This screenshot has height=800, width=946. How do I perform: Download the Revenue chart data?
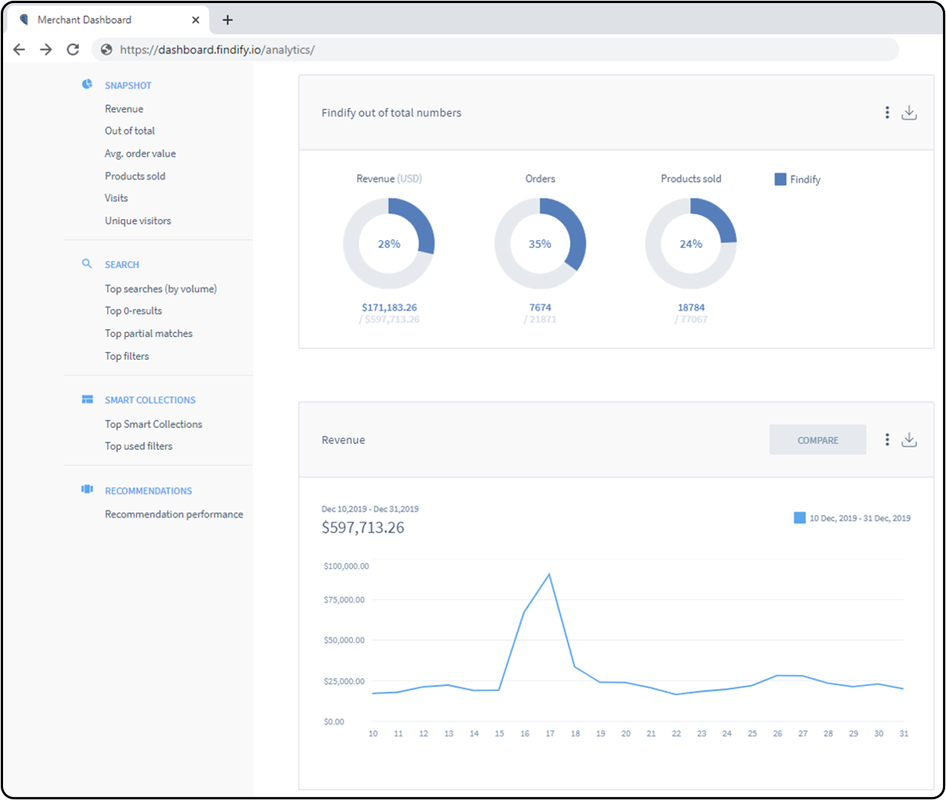pyautogui.click(x=908, y=440)
